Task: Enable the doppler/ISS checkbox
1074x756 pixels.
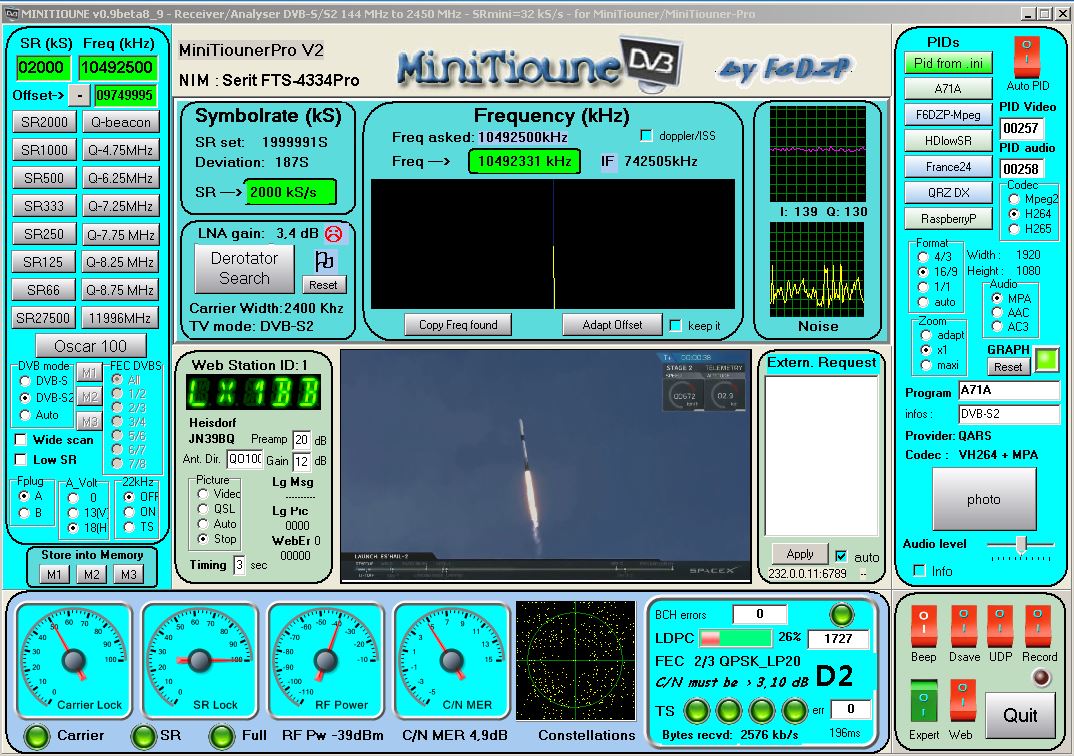Action: [646, 136]
